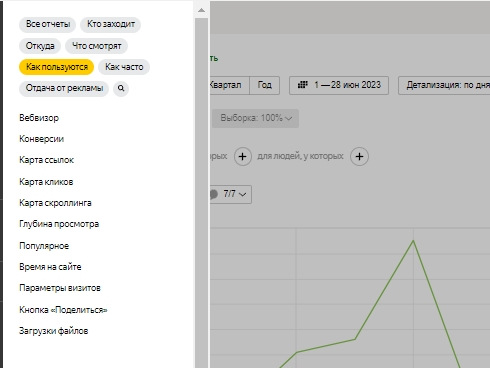Click the calendar icon in date range
This screenshot has width=490, height=368.
(x=302, y=85)
